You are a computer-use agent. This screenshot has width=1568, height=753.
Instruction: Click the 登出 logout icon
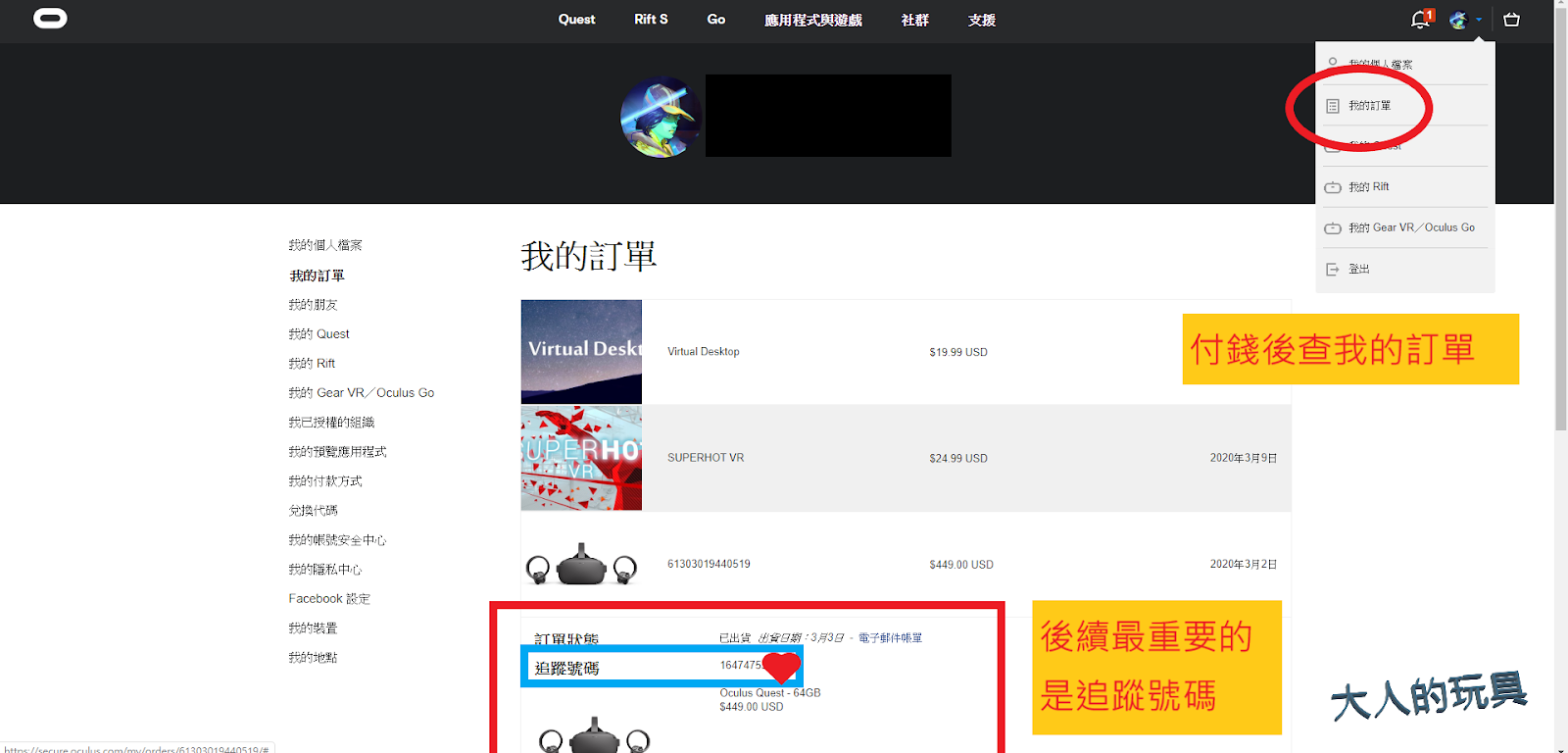1333,269
